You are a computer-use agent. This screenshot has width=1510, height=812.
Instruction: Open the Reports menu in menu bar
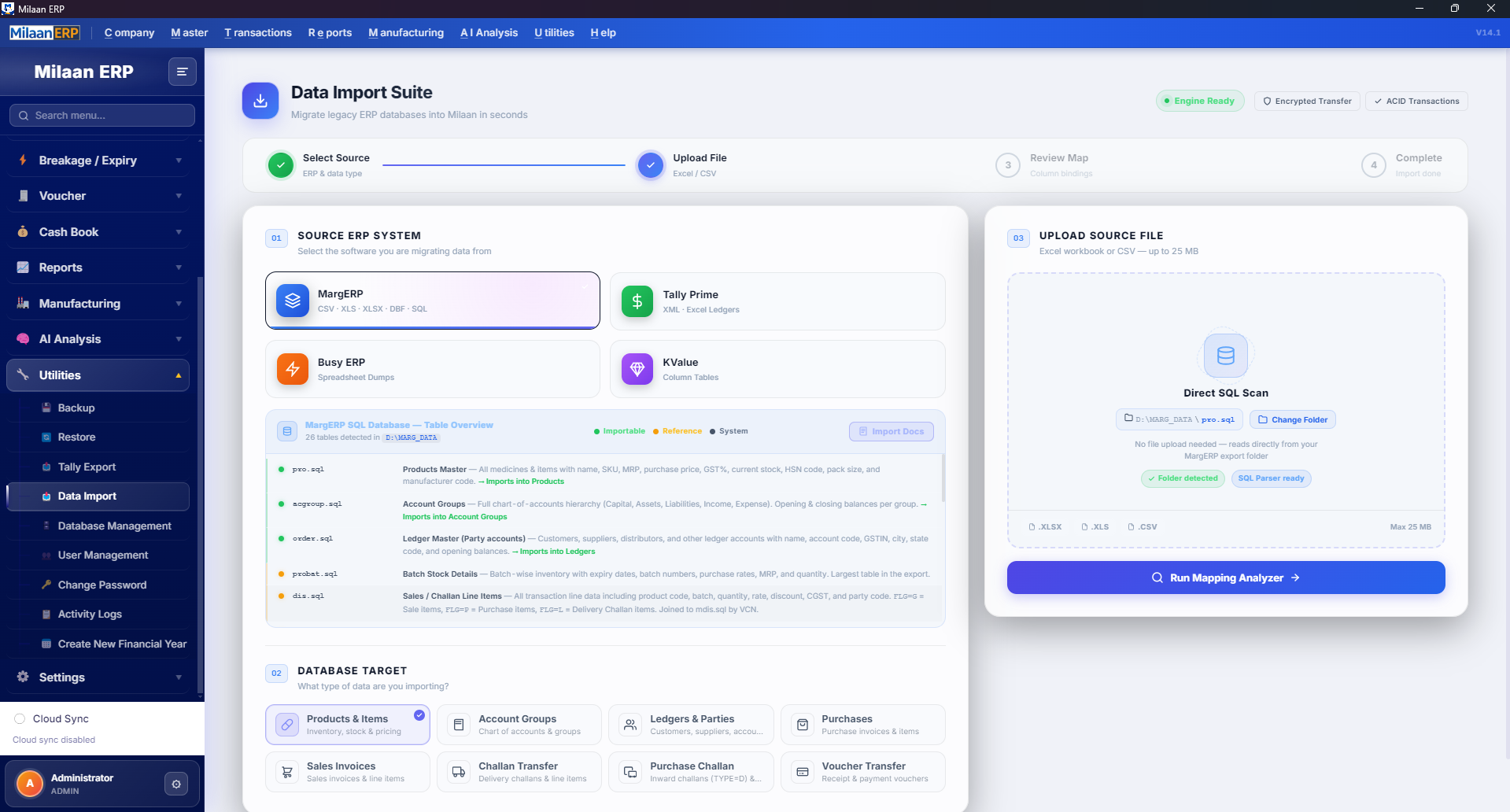point(330,32)
